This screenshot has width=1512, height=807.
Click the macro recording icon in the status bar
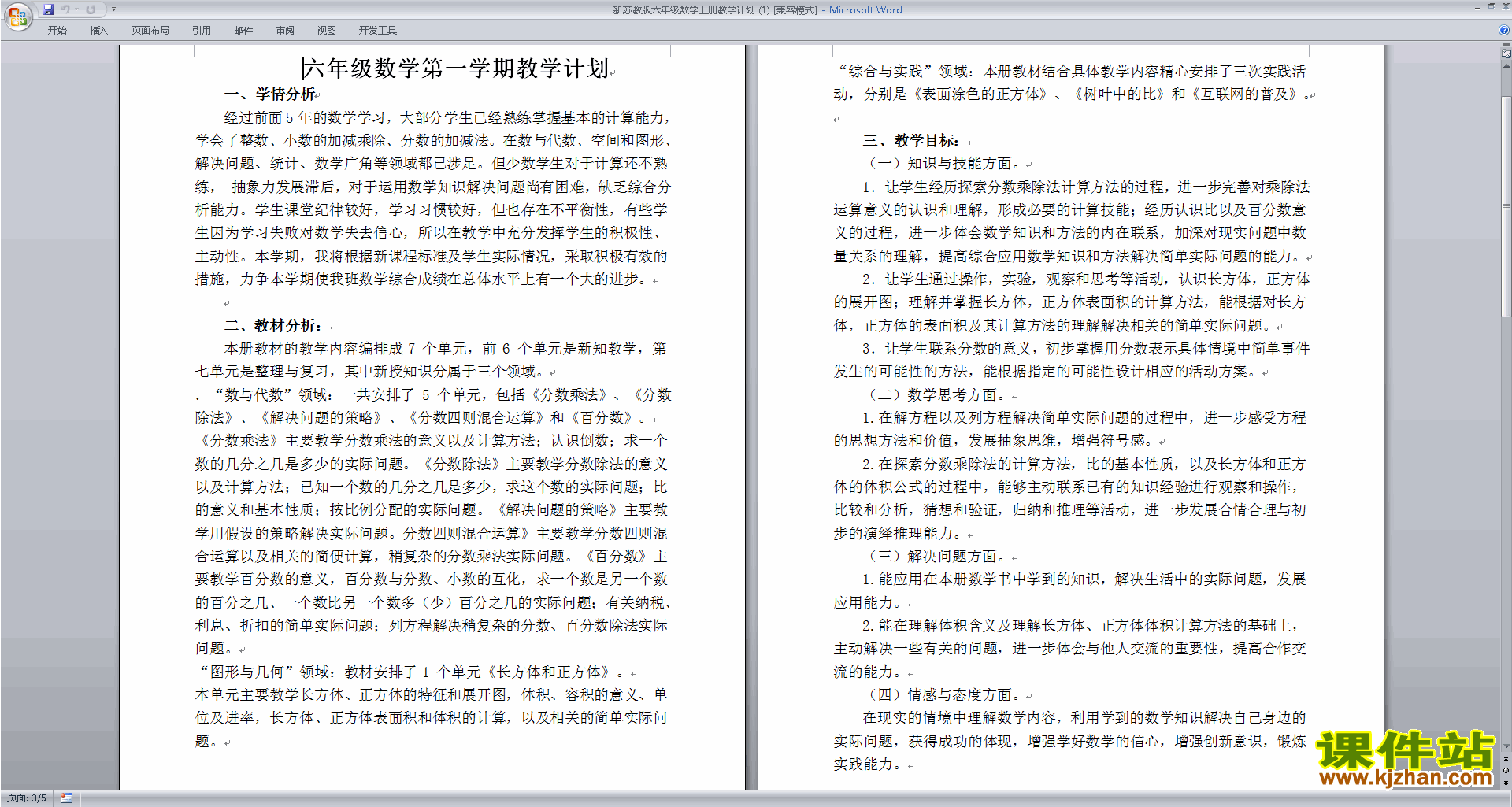point(66,798)
